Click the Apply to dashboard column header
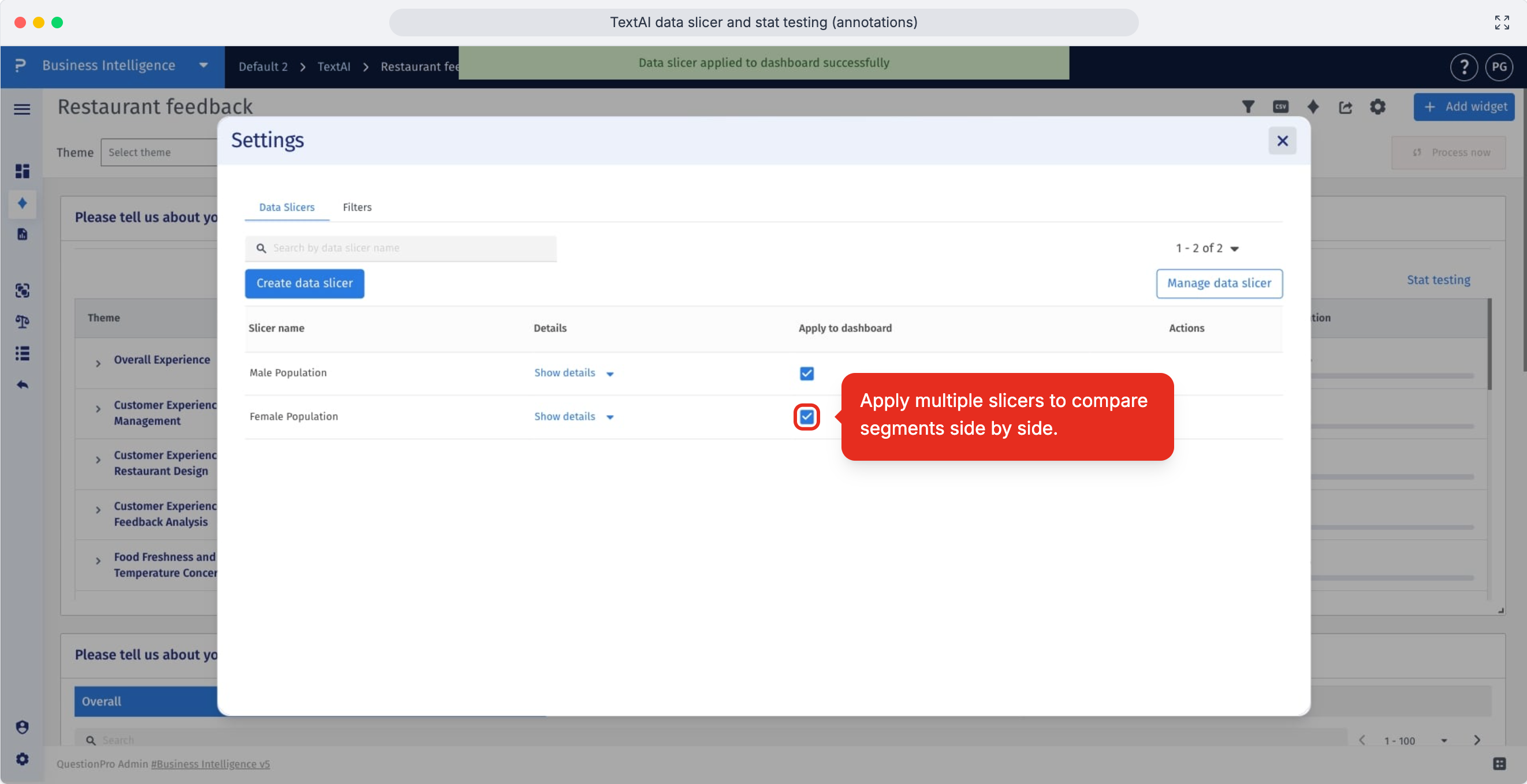 [845, 328]
